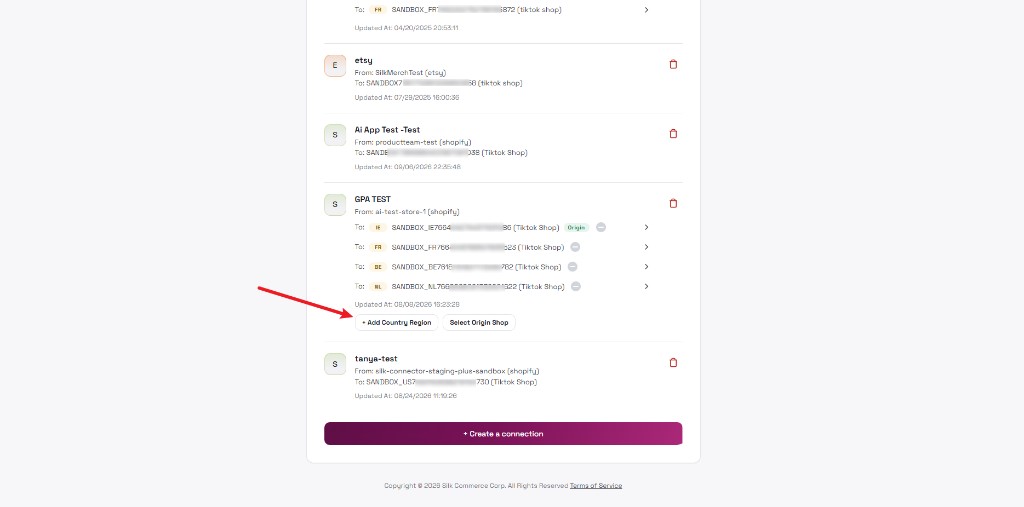
Task: Click the Select Origin Shop button
Action: pyautogui.click(x=479, y=323)
